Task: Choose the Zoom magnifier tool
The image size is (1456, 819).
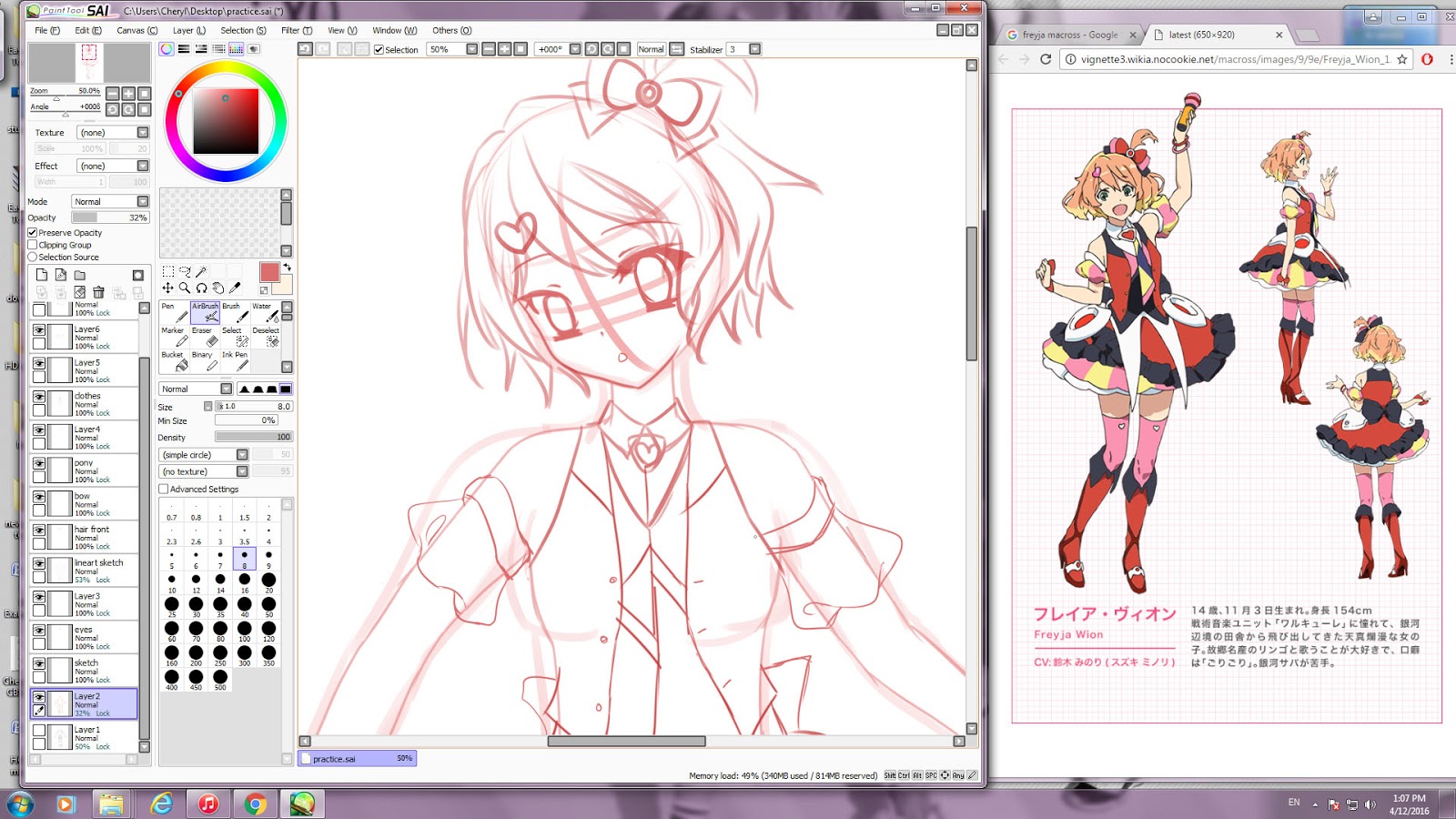Action: [185, 288]
